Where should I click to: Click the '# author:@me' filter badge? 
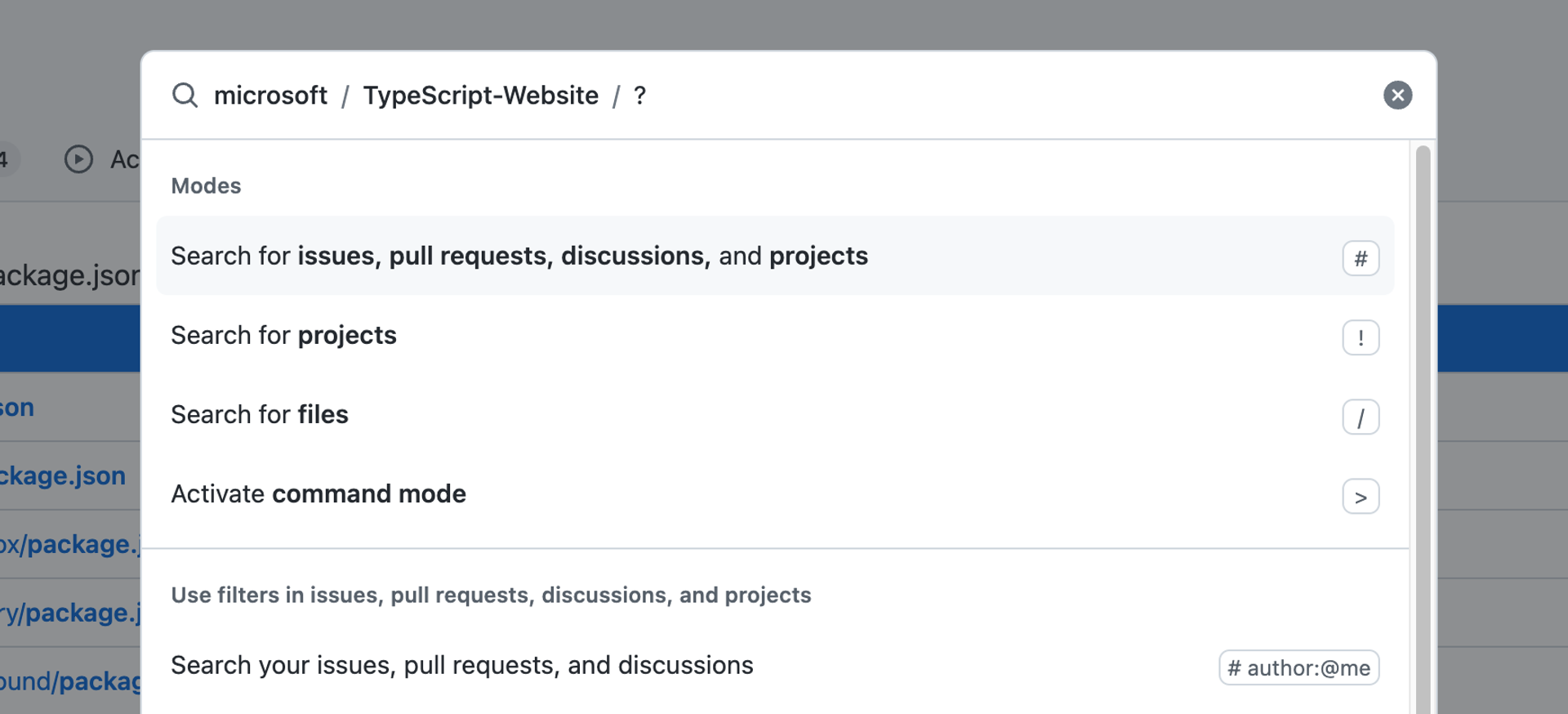[x=1298, y=667]
